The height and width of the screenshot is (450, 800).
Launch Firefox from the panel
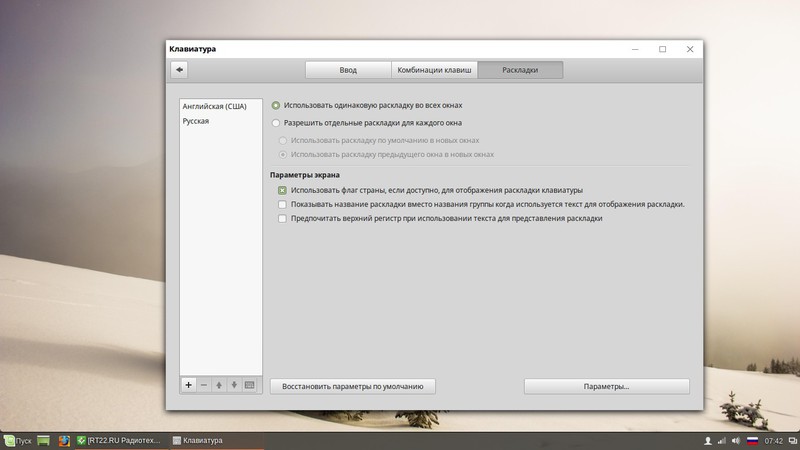63,440
